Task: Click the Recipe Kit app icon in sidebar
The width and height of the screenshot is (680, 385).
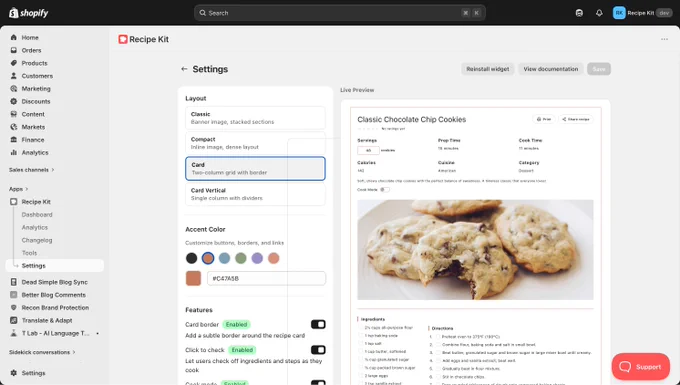Action: tap(13, 202)
